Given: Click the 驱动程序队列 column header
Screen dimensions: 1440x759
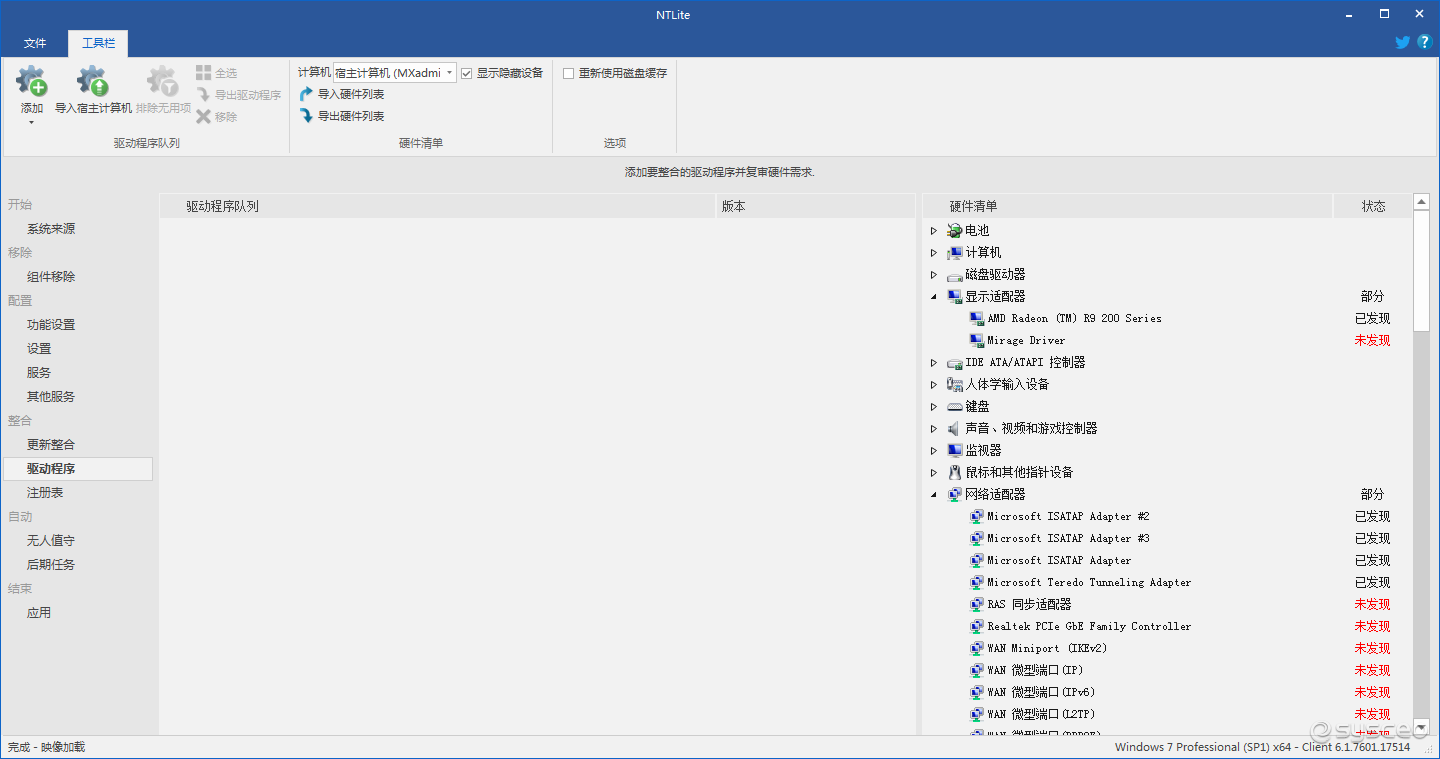Looking at the screenshot, I should [438, 206].
